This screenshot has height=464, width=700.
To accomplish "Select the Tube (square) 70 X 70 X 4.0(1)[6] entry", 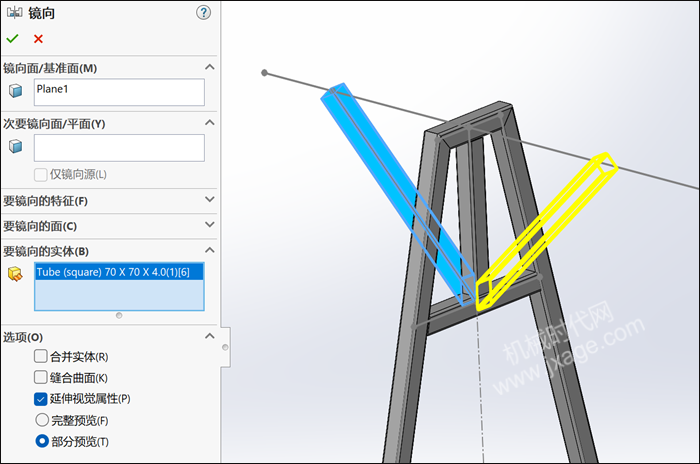I will click(x=119, y=272).
